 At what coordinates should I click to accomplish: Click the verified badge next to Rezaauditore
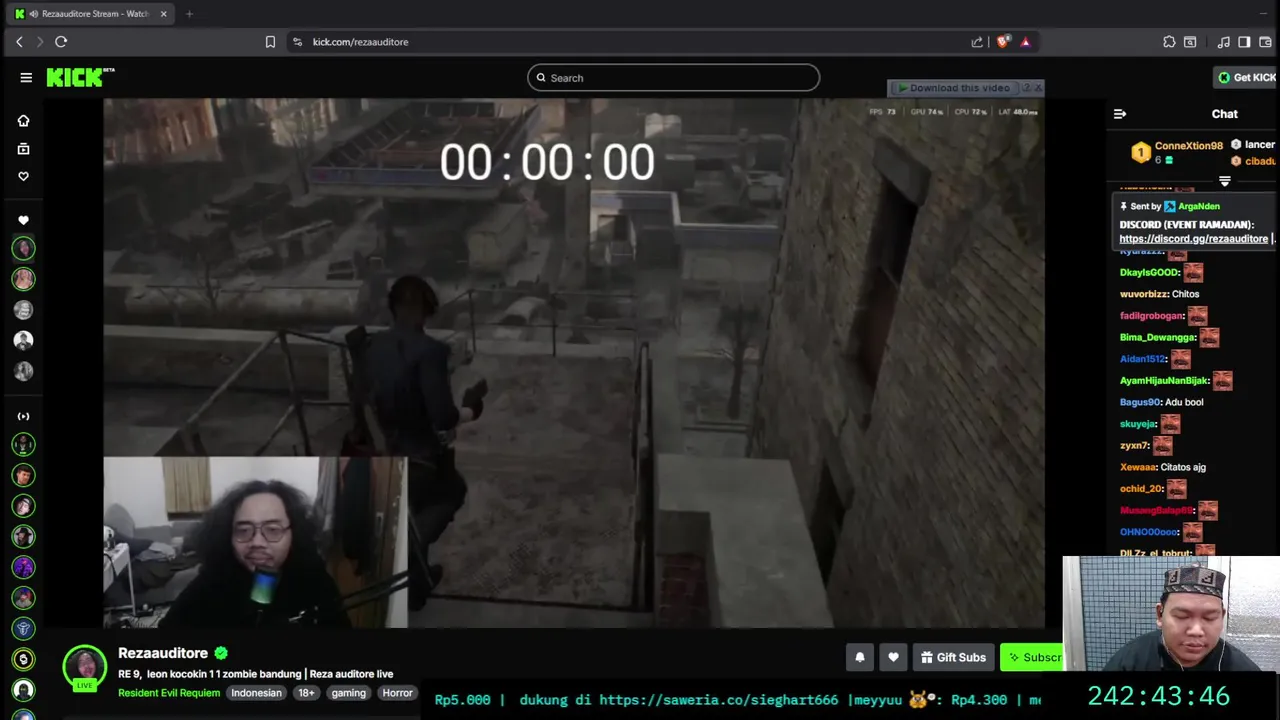coord(221,653)
